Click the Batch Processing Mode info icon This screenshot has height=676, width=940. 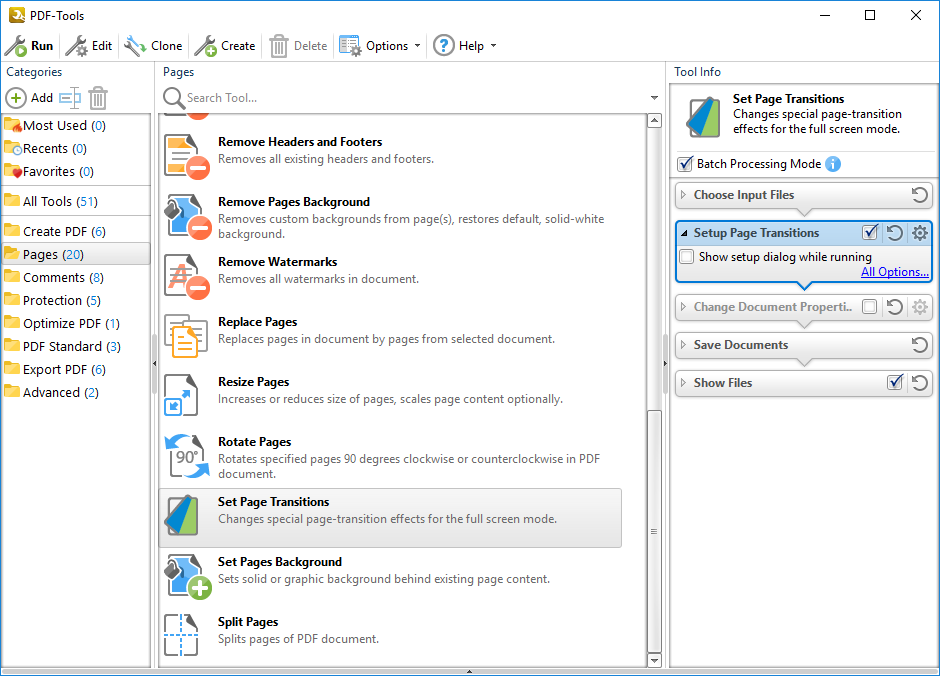tap(833, 164)
